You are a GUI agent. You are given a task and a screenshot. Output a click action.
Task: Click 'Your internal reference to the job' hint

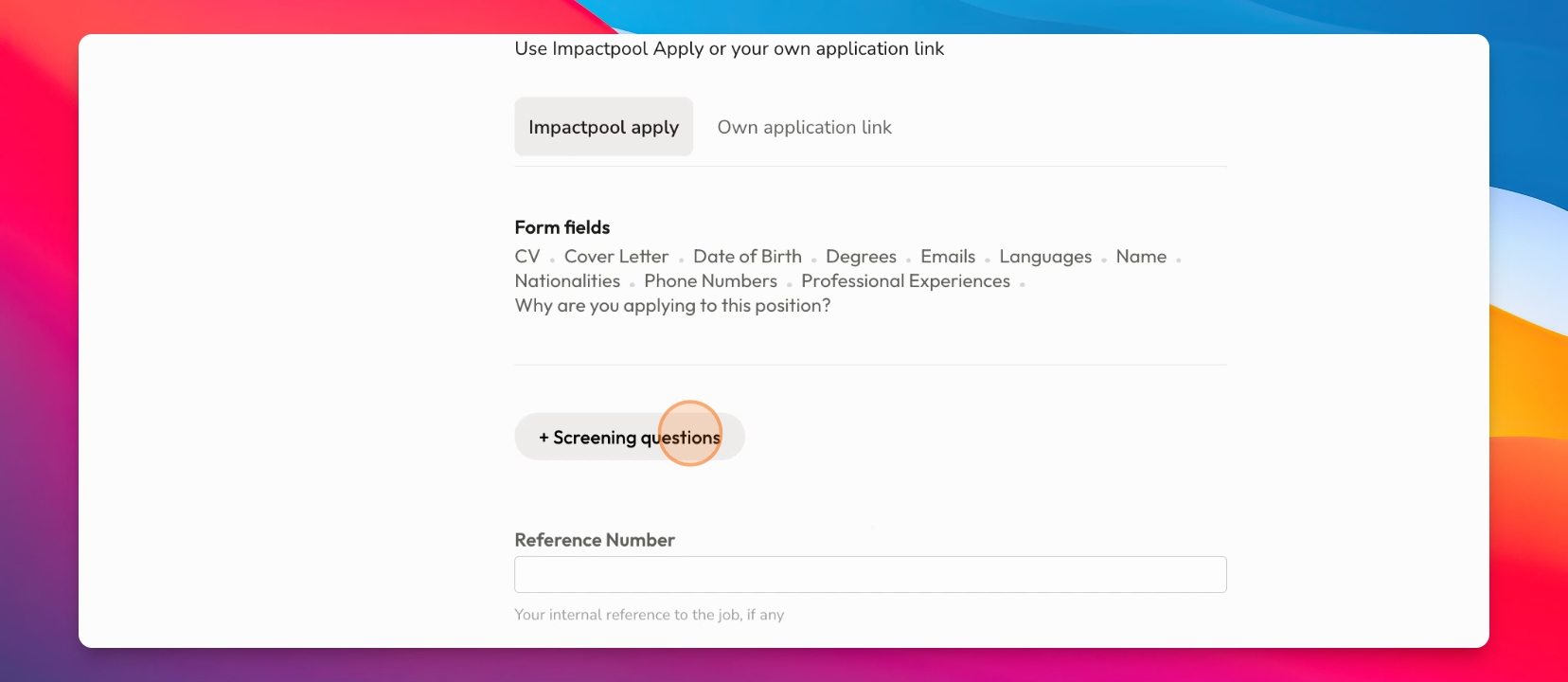[x=628, y=615]
